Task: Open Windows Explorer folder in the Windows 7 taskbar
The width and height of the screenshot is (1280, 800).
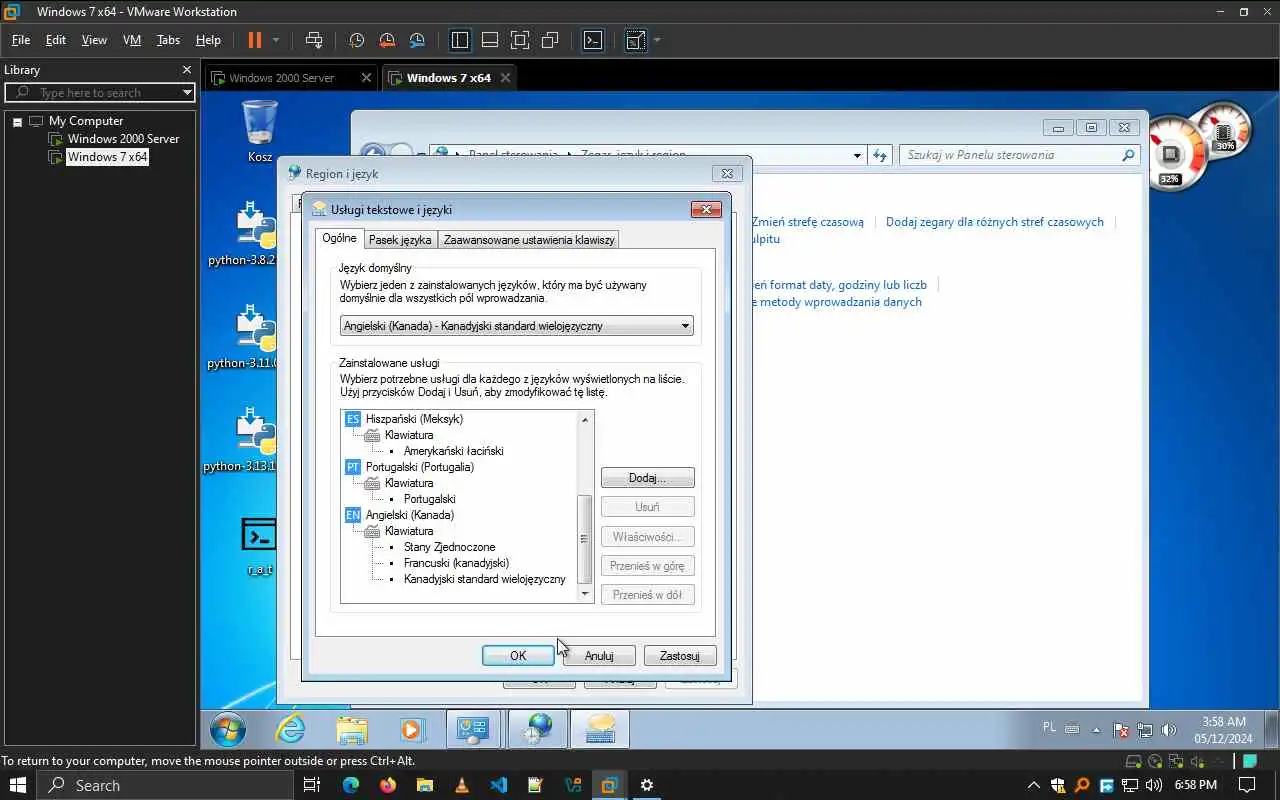Action: click(x=351, y=730)
